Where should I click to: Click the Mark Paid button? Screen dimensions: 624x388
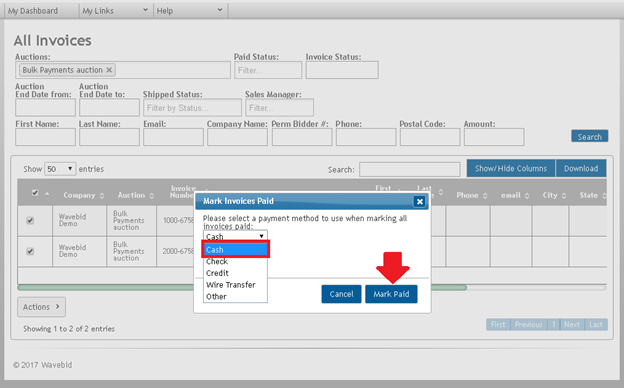tap(391, 294)
